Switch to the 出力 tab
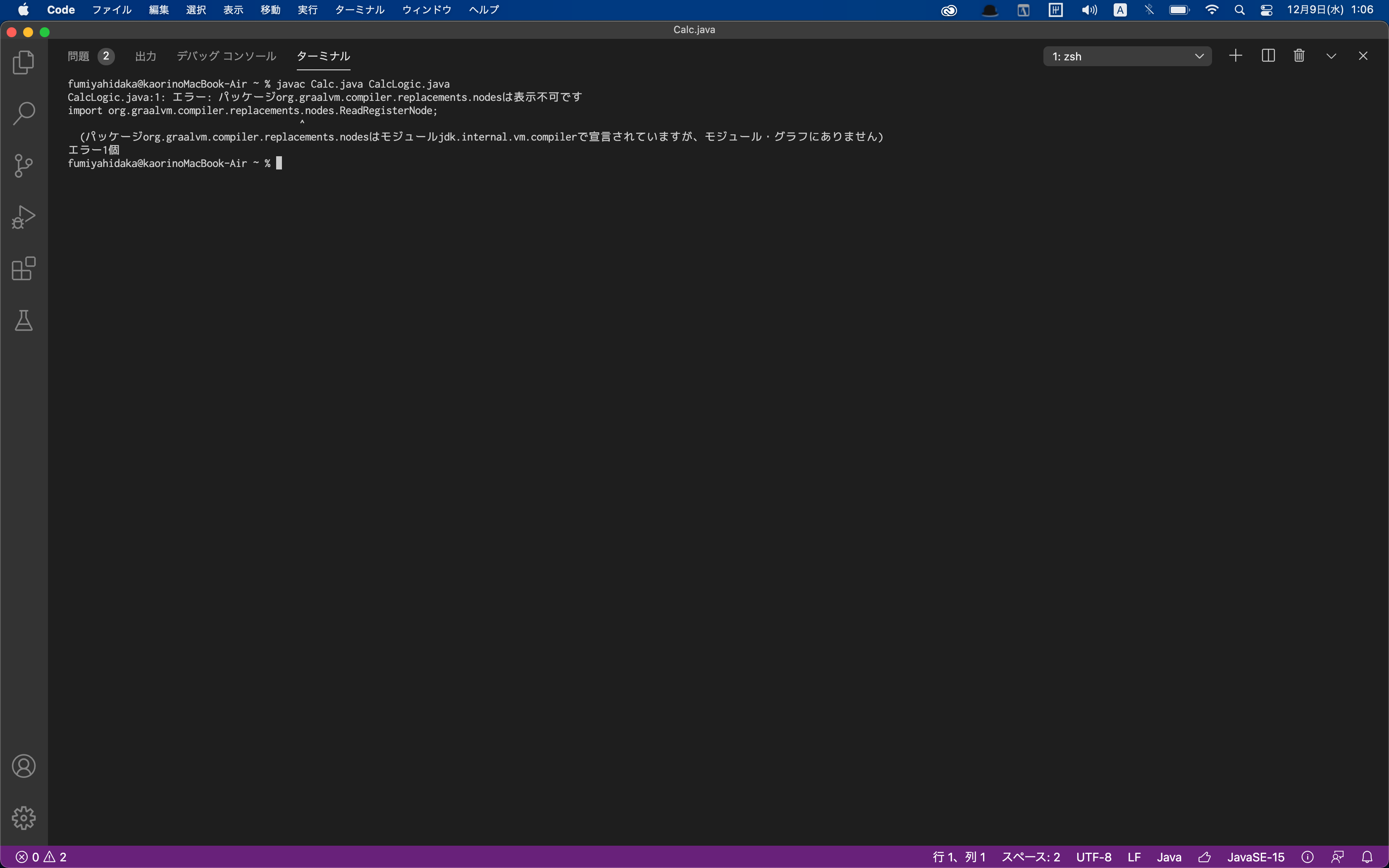 (146, 56)
